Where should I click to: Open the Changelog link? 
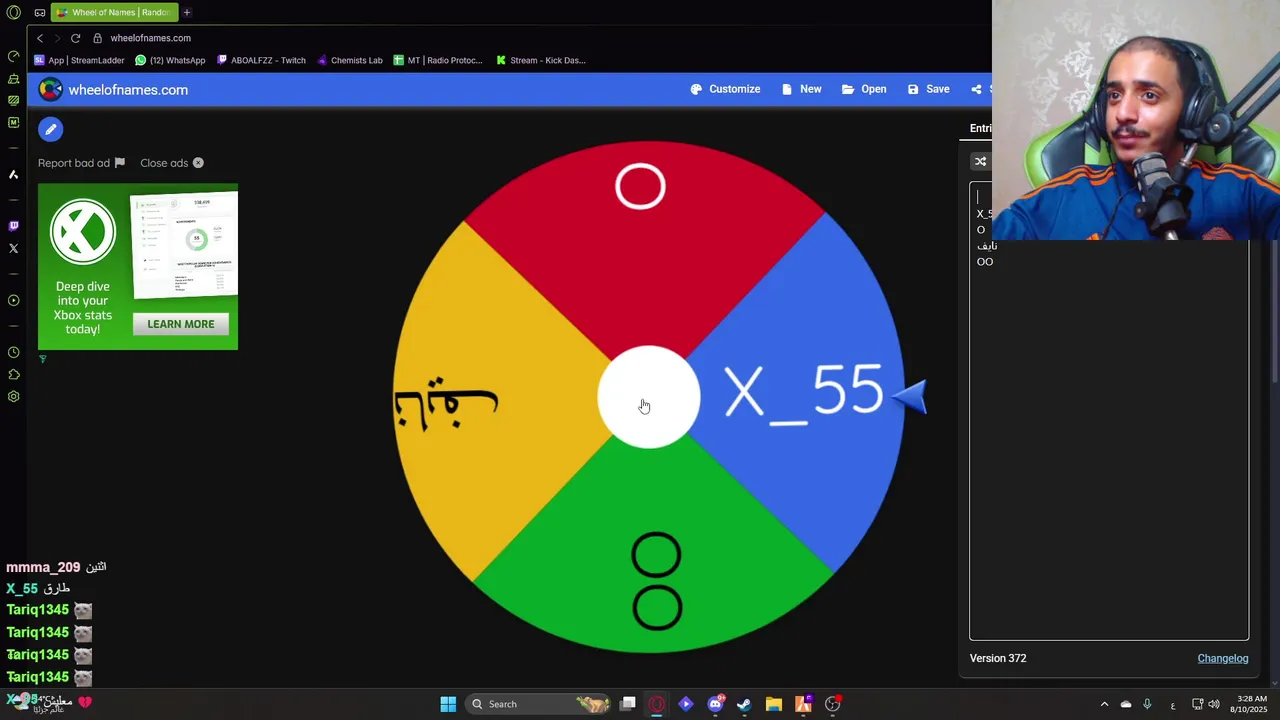tap(1223, 658)
